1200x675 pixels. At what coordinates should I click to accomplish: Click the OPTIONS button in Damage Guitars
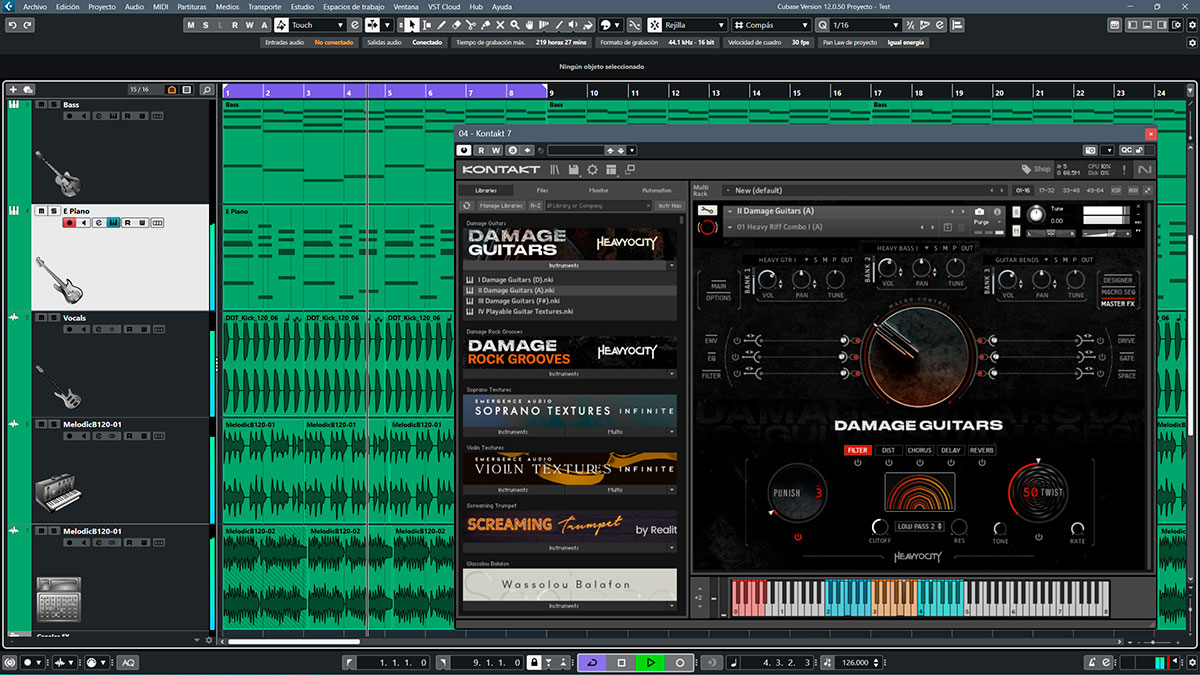click(x=719, y=298)
